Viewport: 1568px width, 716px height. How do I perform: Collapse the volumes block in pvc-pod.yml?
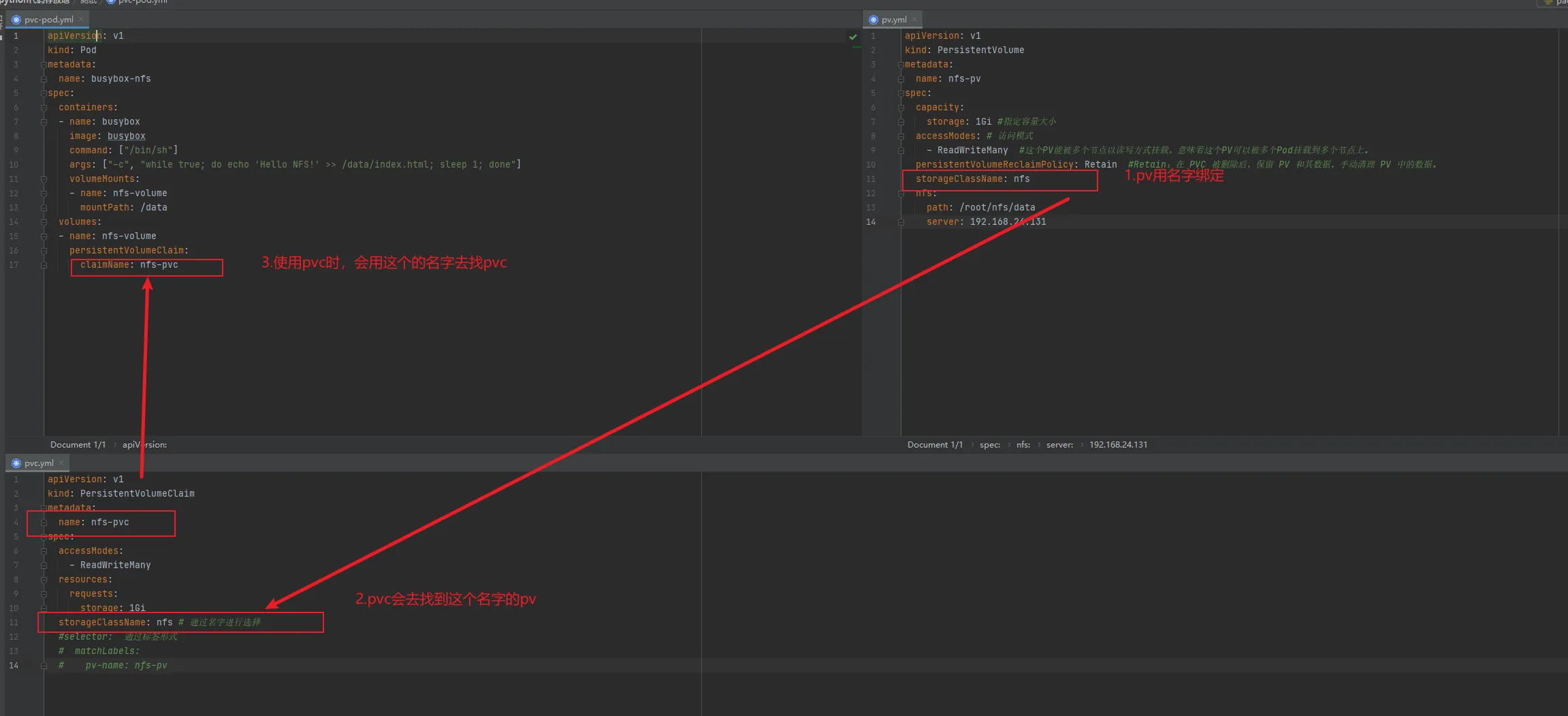tap(44, 222)
